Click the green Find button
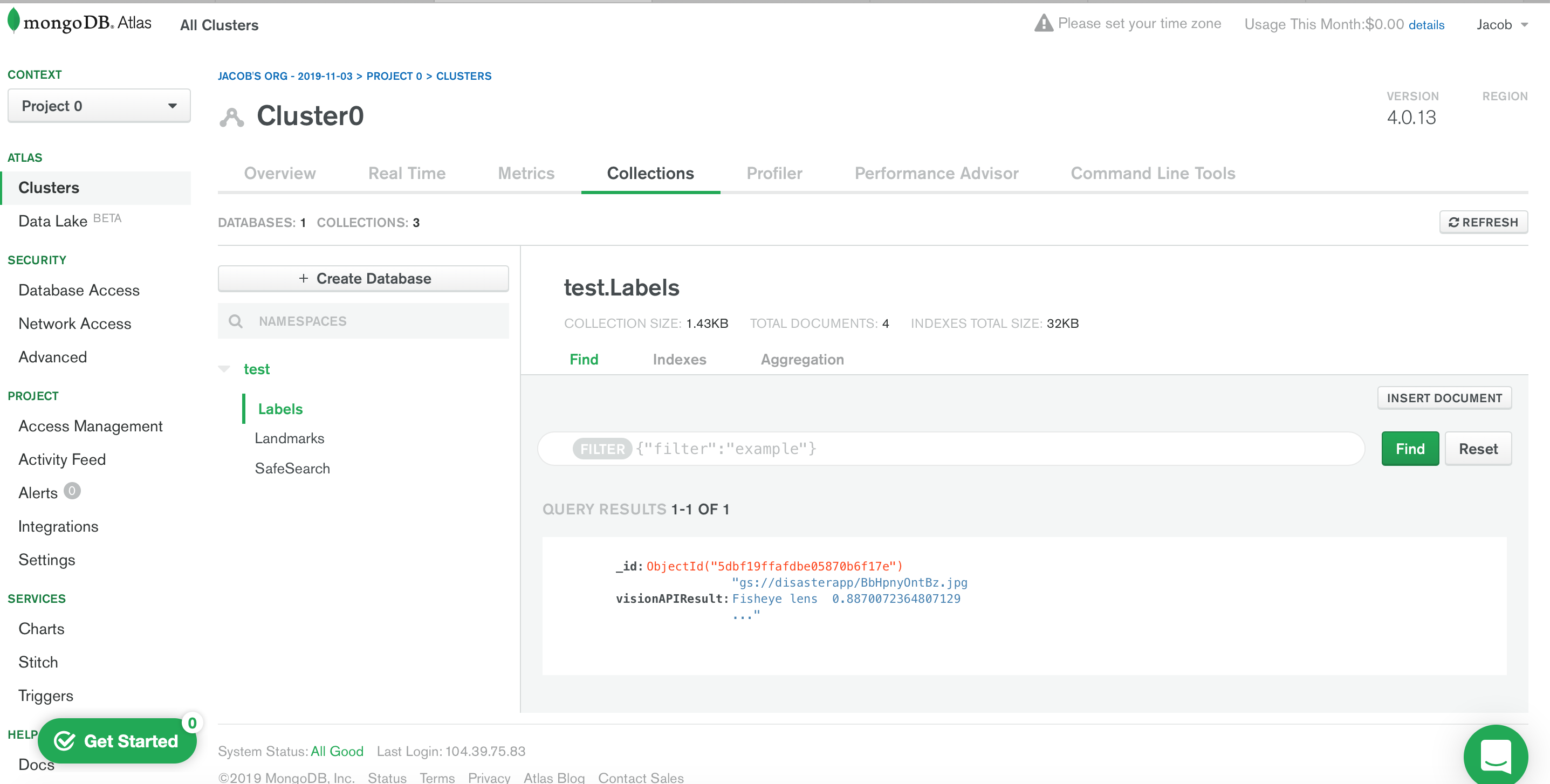Screen dimensions: 1550x784 tap(1409, 449)
